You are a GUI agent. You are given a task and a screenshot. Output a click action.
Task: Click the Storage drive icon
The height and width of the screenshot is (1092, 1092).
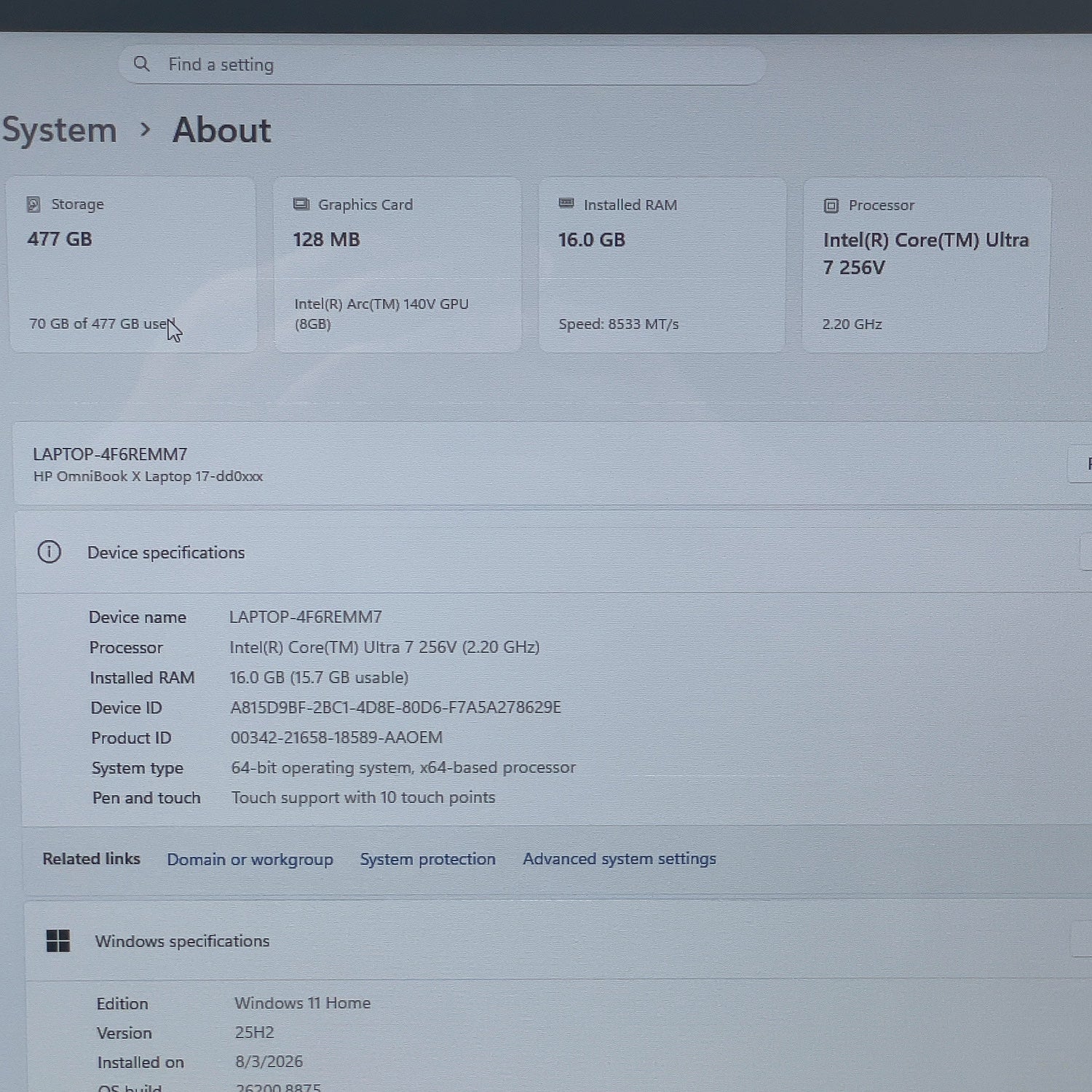coord(33,204)
